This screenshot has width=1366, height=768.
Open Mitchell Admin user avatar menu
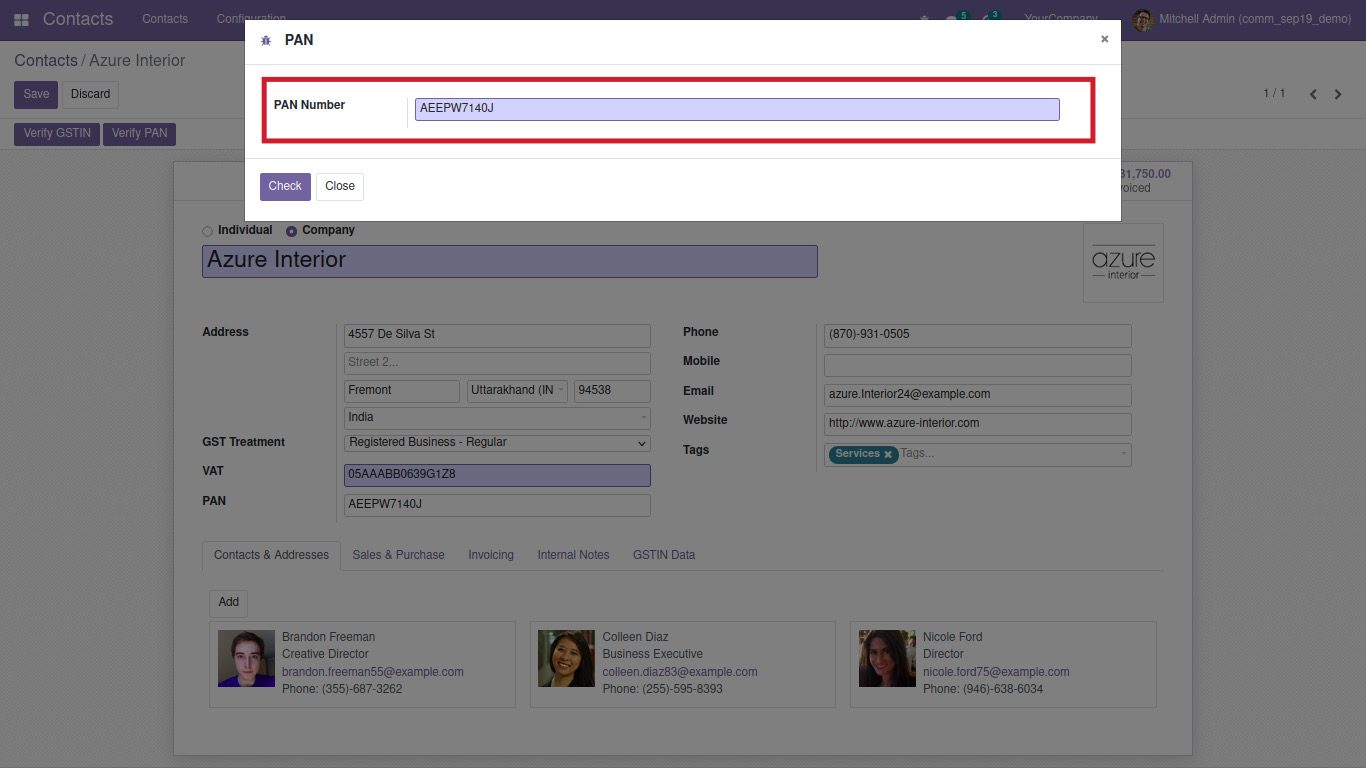(x=1142, y=19)
